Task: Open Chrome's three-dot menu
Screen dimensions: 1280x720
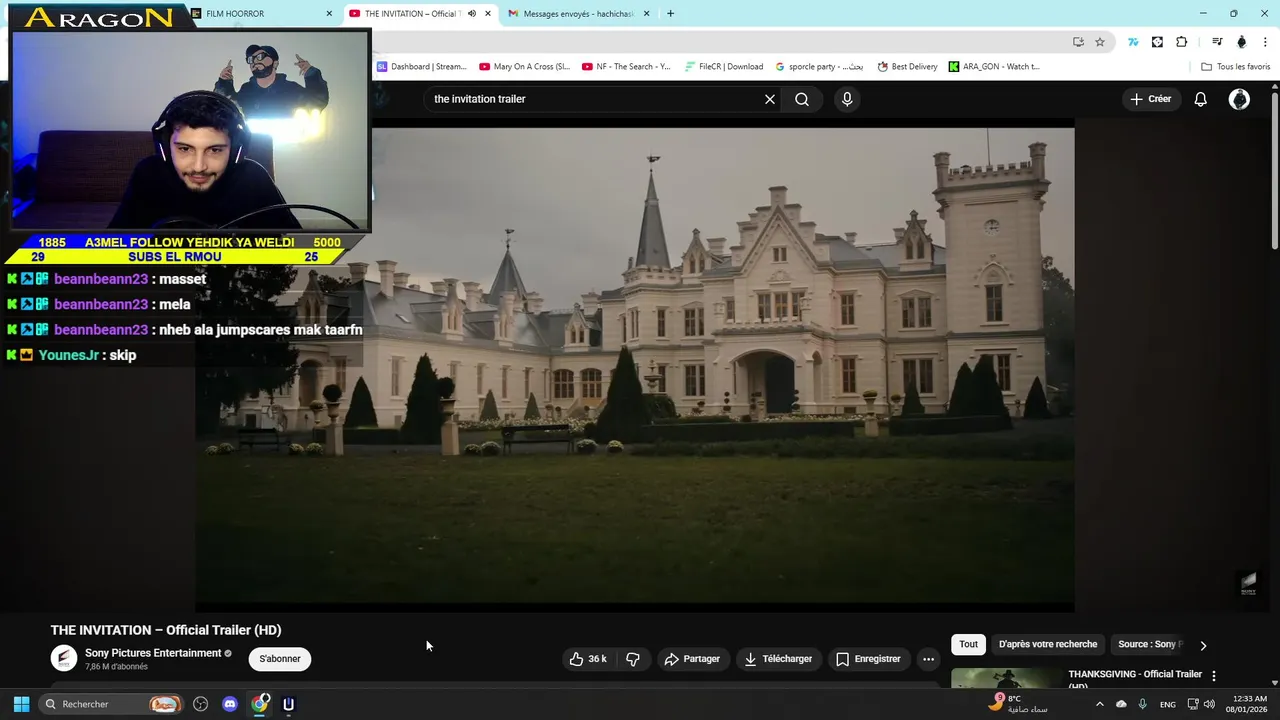Action: [x=1266, y=42]
